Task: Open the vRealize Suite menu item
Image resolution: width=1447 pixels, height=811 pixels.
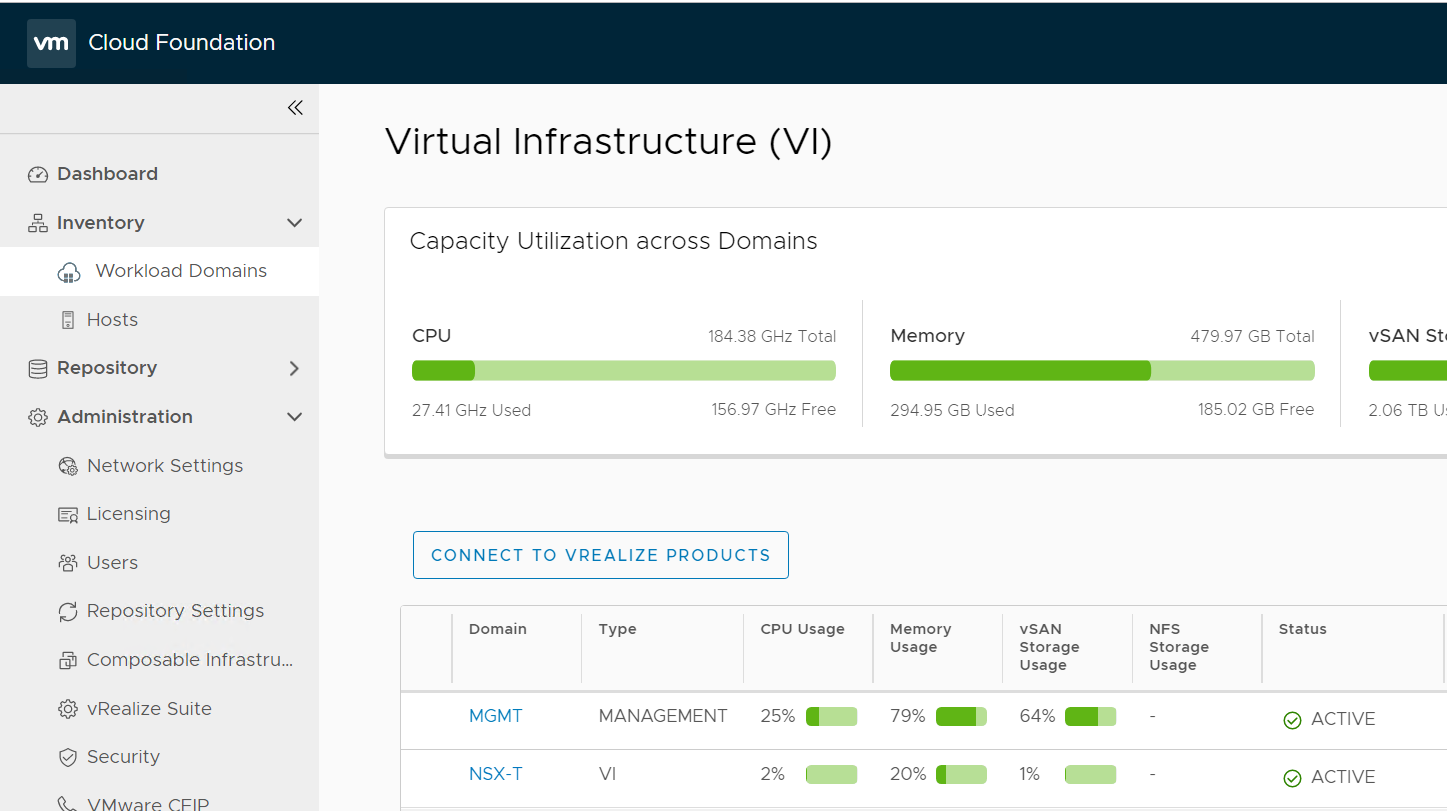Action: click(x=149, y=709)
